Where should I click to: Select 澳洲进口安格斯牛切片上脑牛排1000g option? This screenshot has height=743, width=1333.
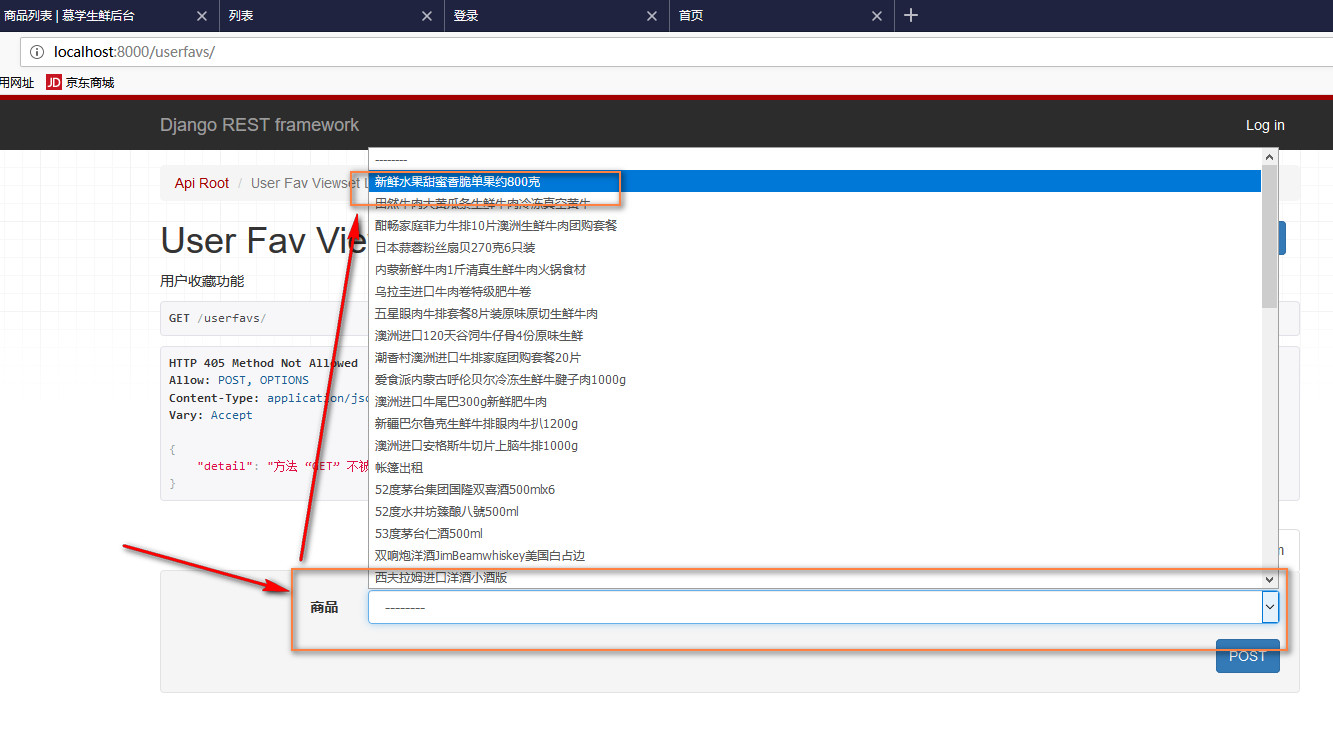[x=815, y=445]
